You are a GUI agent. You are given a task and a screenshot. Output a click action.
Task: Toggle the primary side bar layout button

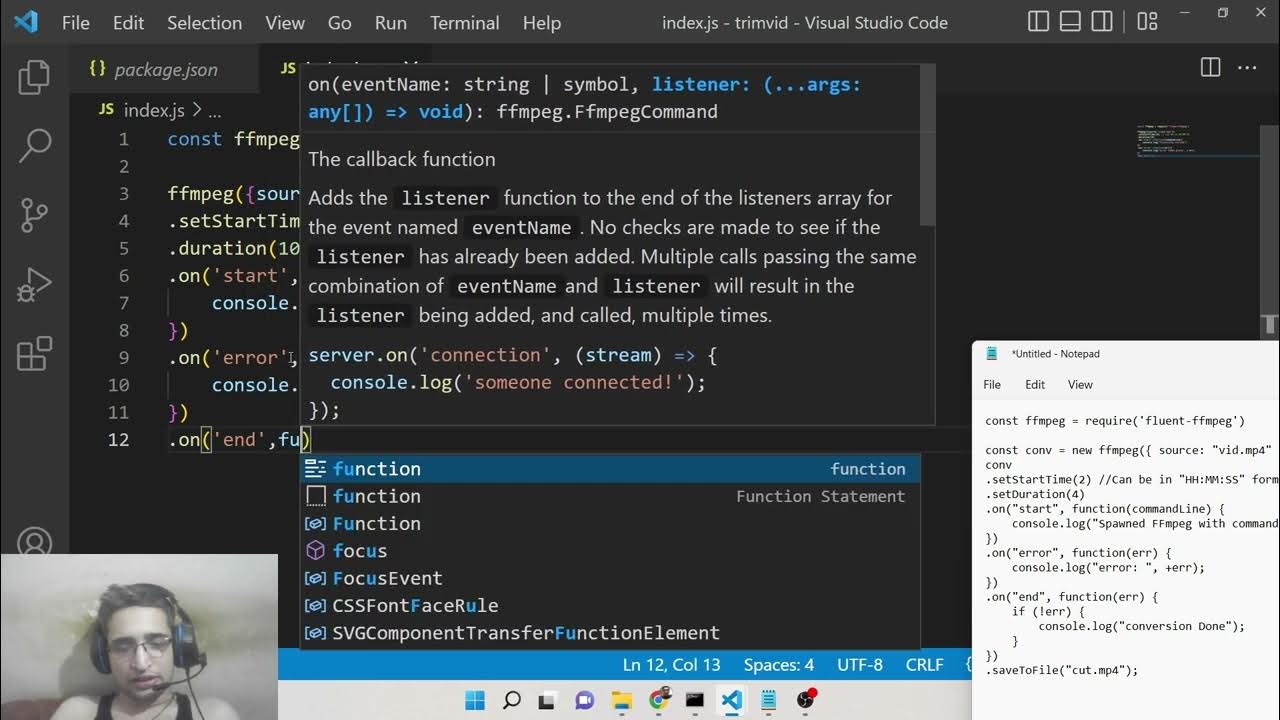pos(1039,22)
